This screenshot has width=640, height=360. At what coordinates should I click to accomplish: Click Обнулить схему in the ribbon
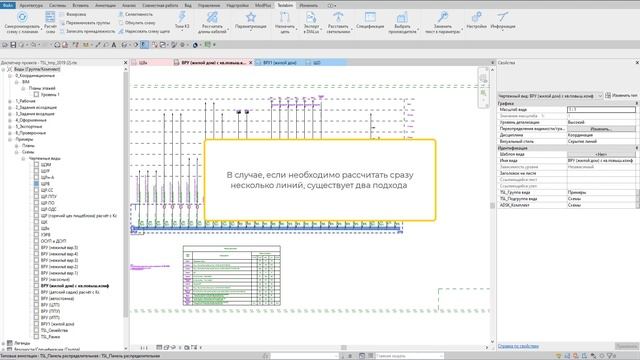coord(137,23)
